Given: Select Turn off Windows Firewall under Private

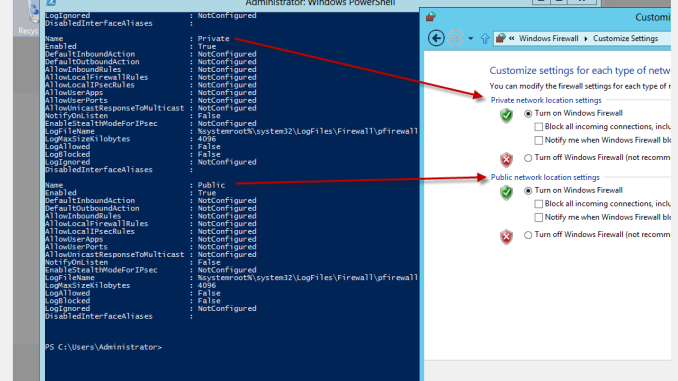Looking at the screenshot, I should pos(528,158).
